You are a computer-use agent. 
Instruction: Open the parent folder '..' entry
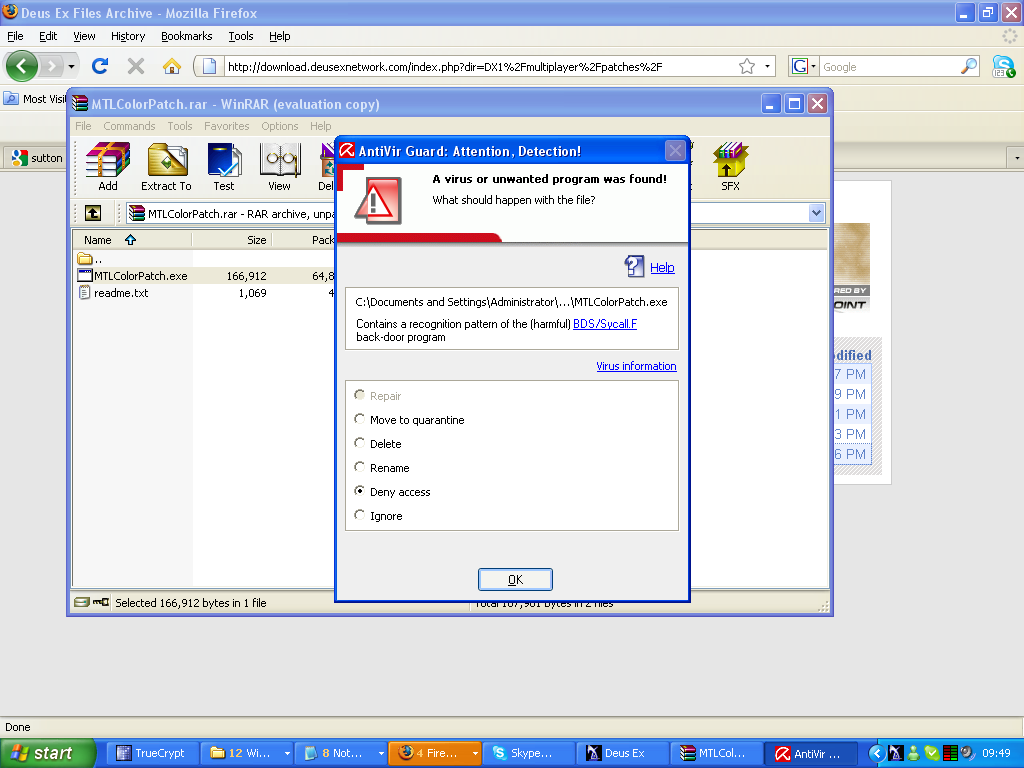coord(89,259)
